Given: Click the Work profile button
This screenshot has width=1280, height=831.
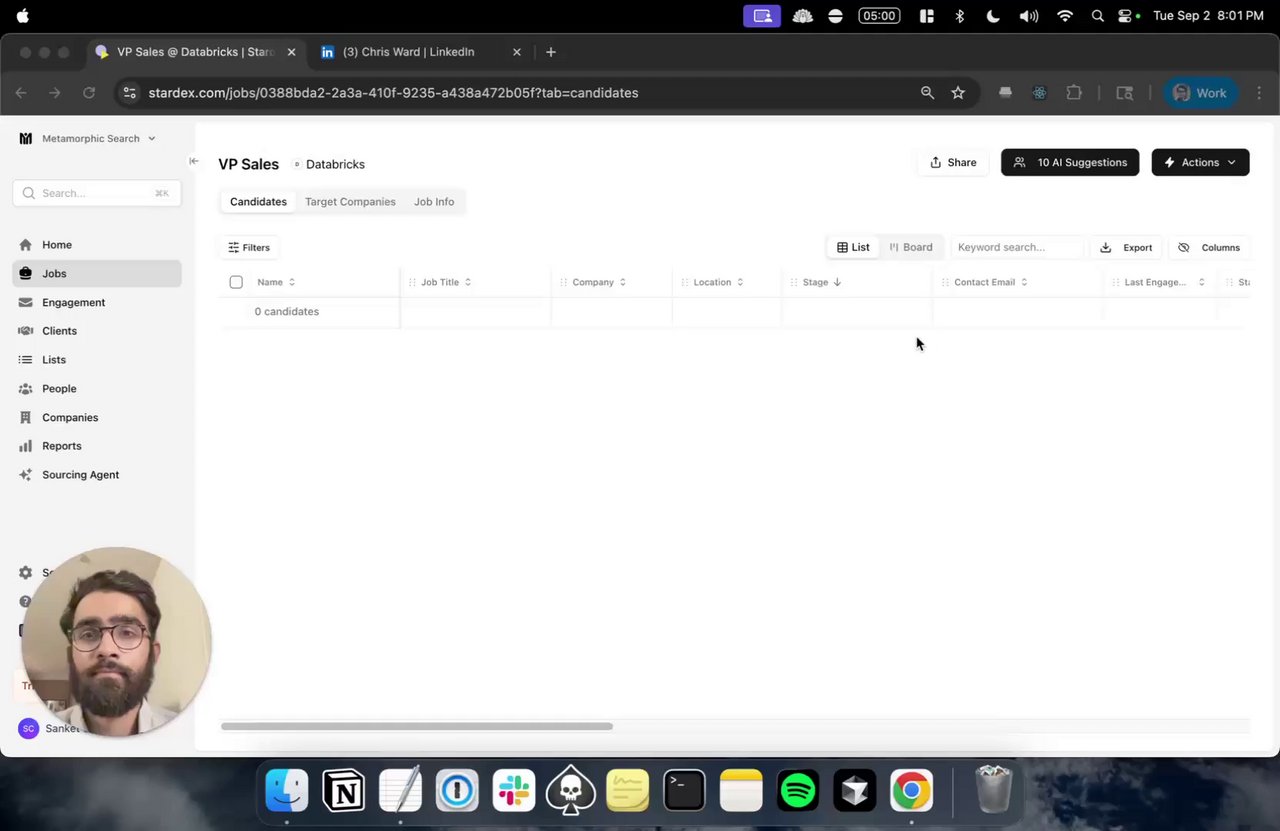Looking at the screenshot, I should [x=1200, y=93].
